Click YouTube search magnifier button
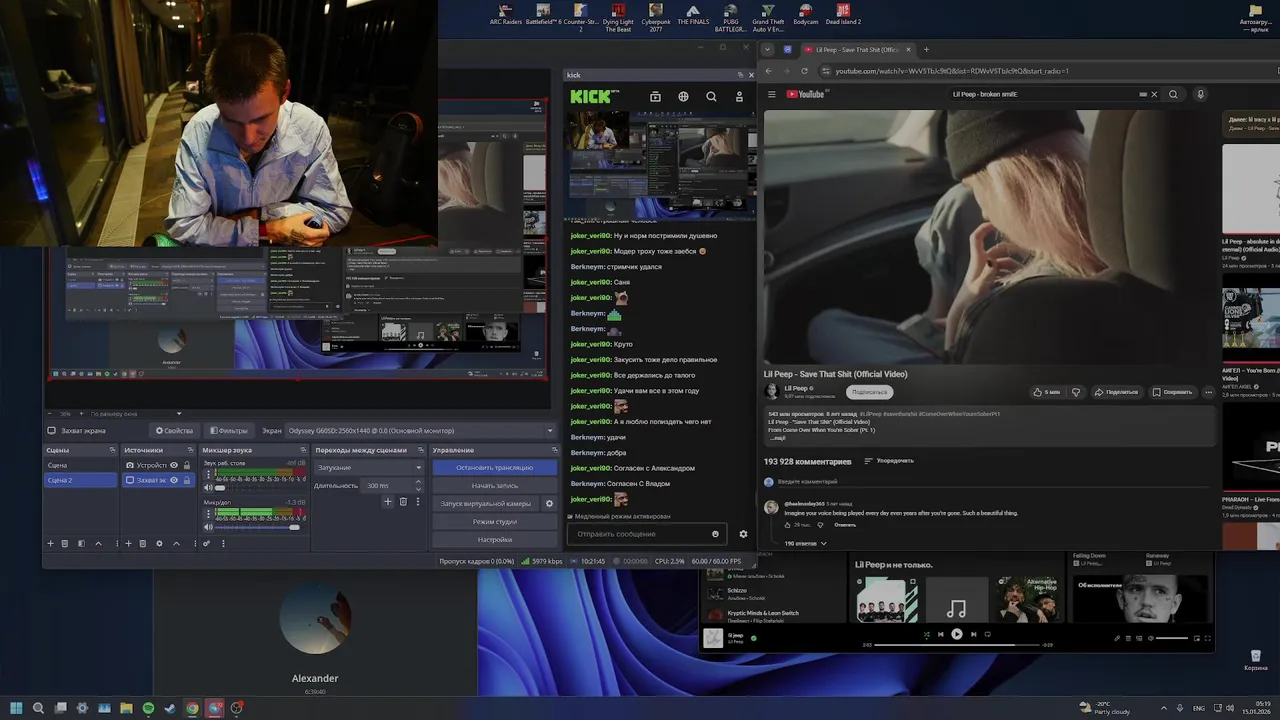Image resolution: width=1280 pixels, height=720 pixels. [x=1174, y=95]
